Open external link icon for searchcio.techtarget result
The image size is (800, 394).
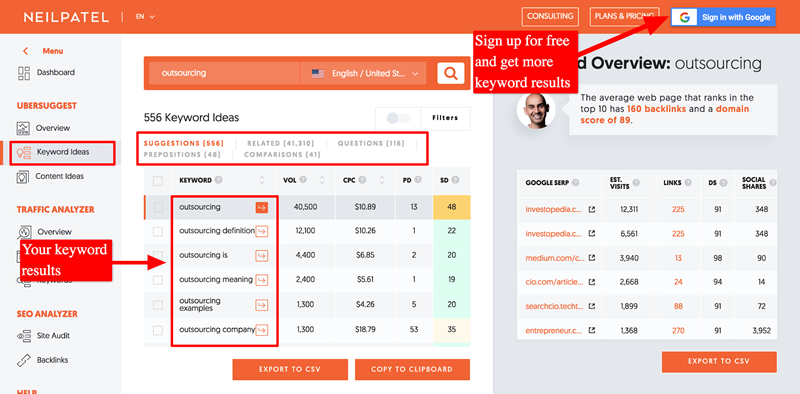point(592,306)
